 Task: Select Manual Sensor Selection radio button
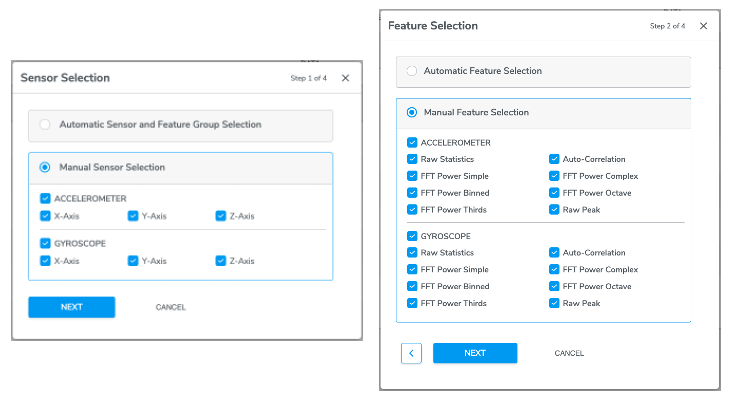click(x=45, y=167)
